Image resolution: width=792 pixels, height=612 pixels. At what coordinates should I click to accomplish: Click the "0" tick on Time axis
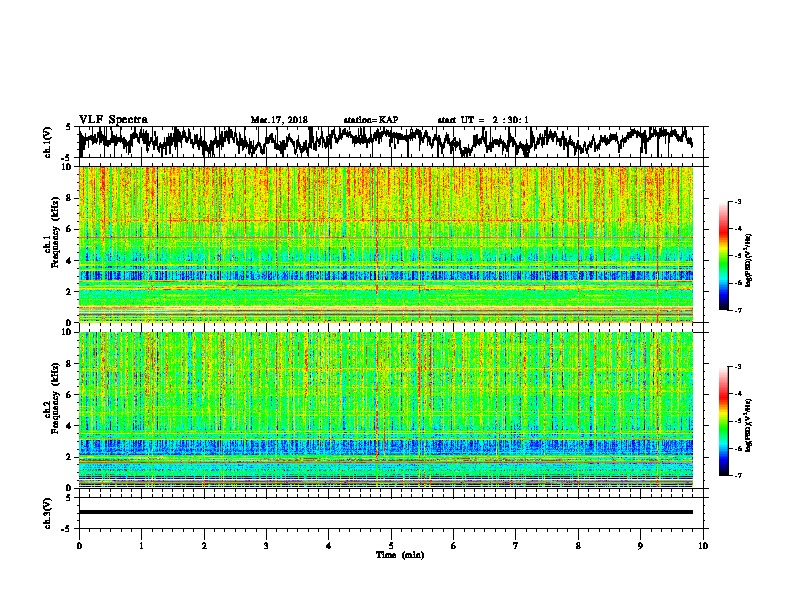pos(79,546)
